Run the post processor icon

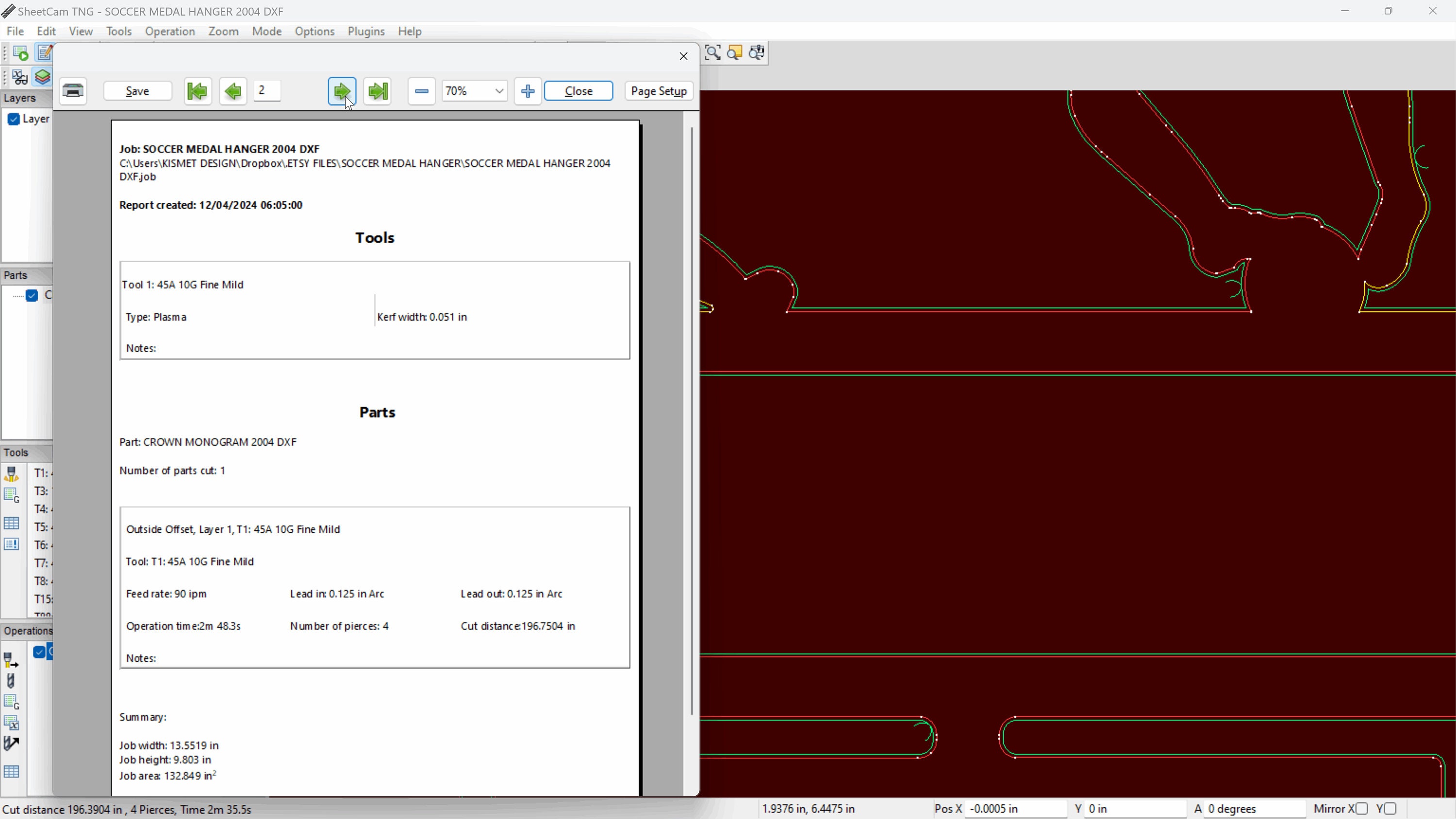point(21,52)
